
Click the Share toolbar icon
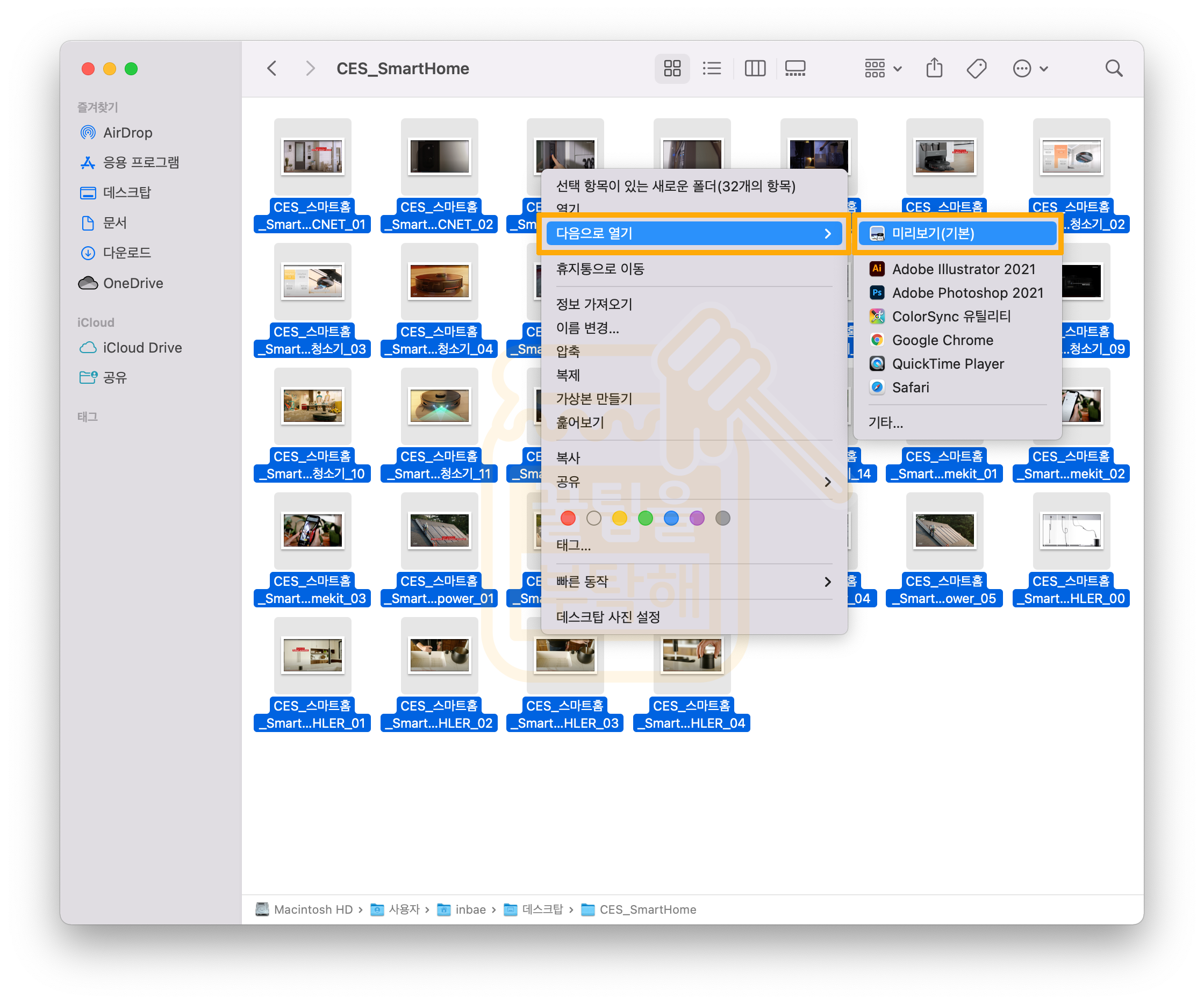pos(934,68)
